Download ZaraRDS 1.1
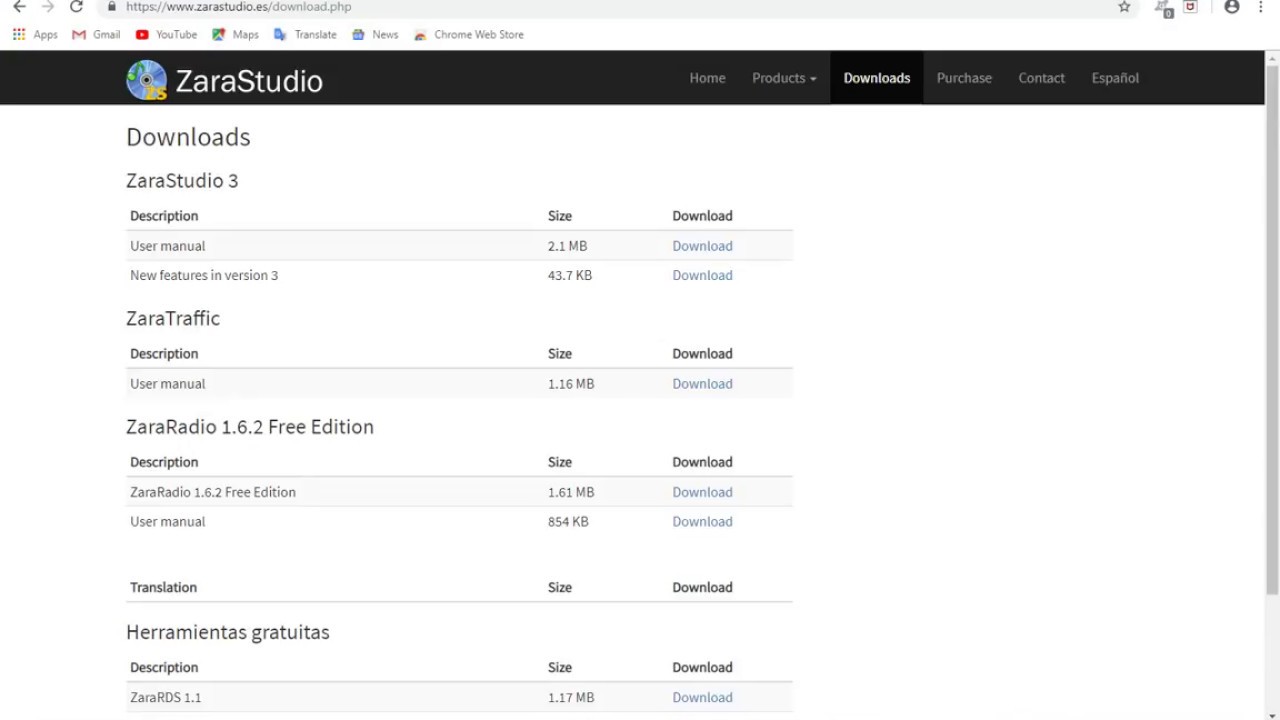 [x=702, y=698]
